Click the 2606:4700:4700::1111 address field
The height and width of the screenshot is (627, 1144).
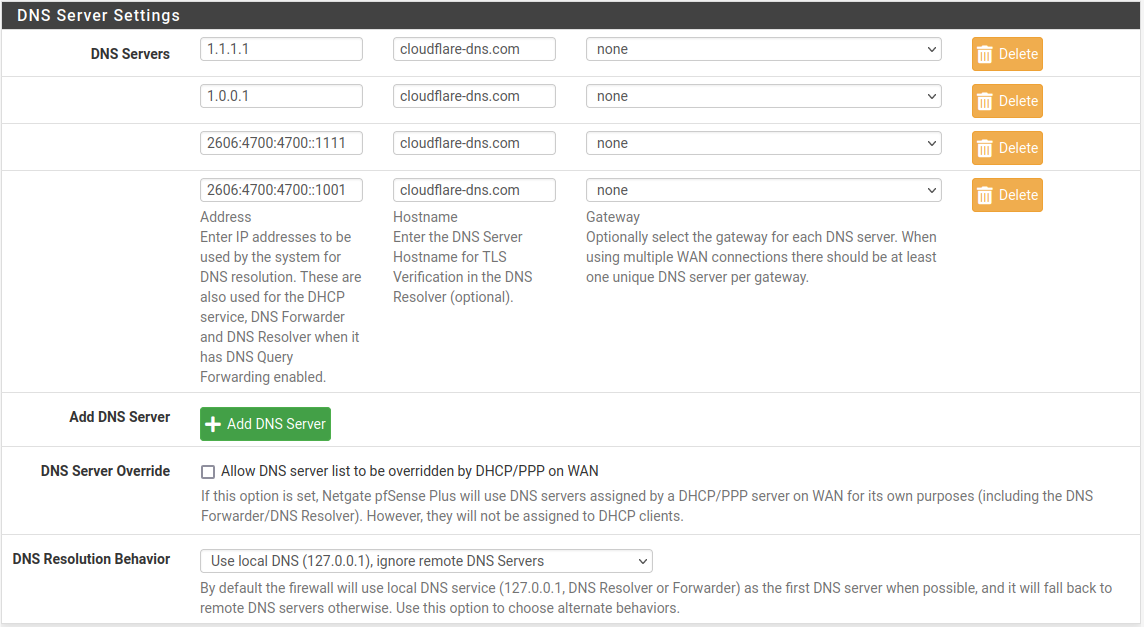(281, 143)
